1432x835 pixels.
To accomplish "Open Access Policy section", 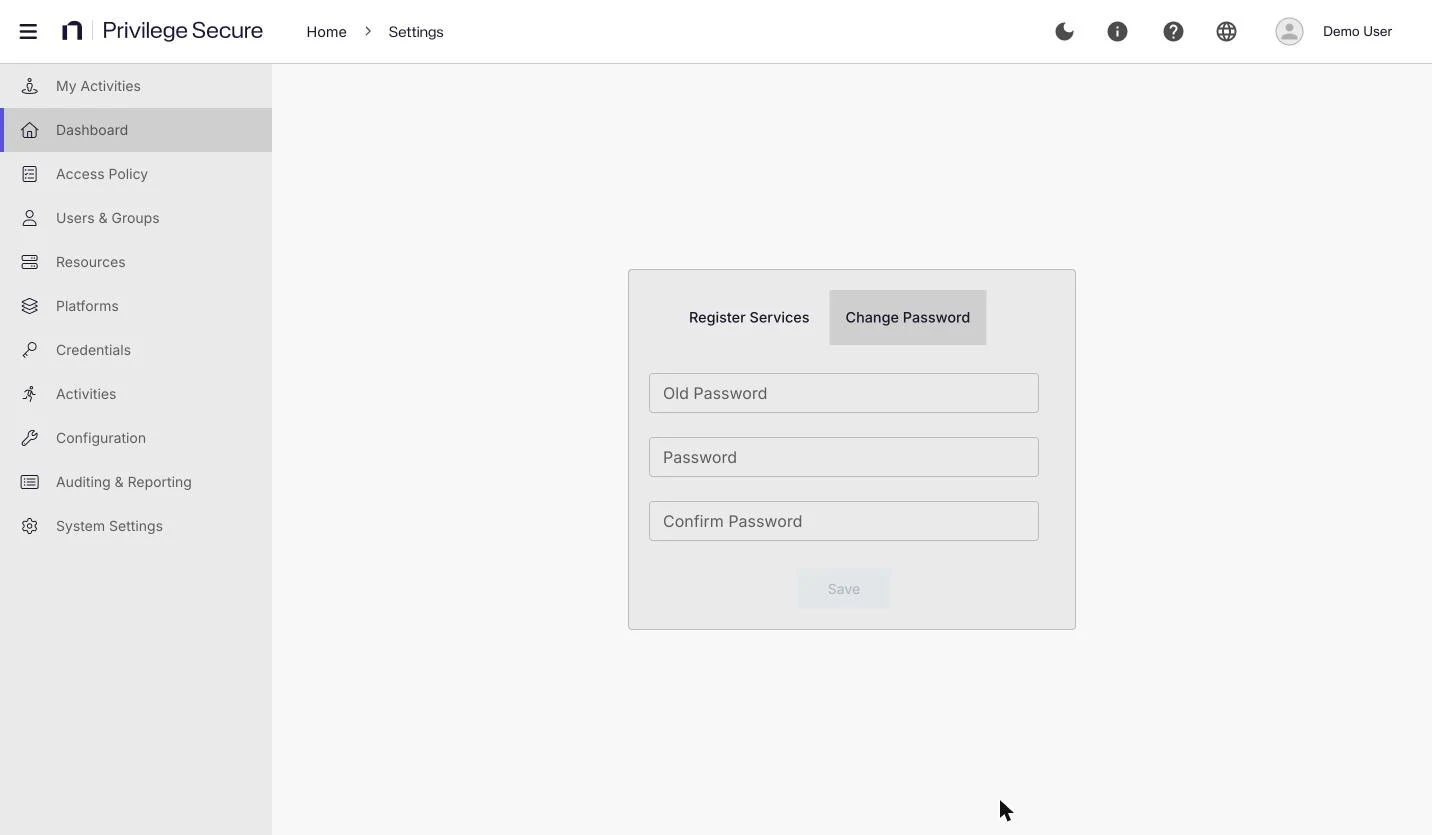I will click(x=136, y=174).
